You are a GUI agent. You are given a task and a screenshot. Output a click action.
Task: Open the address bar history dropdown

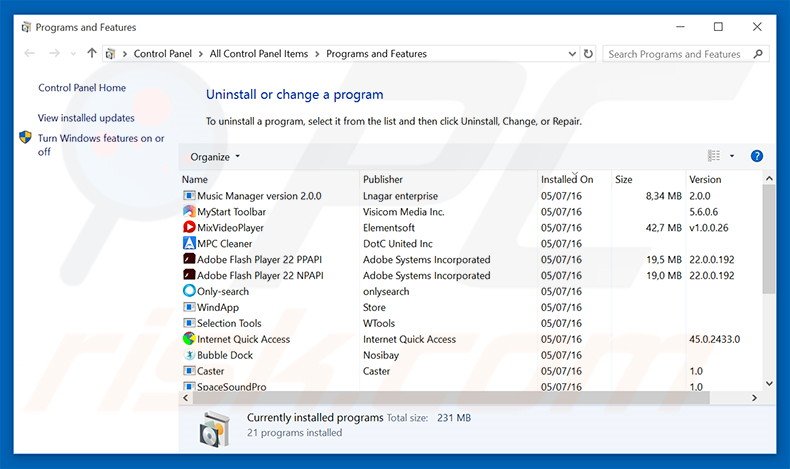coord(572,53)
